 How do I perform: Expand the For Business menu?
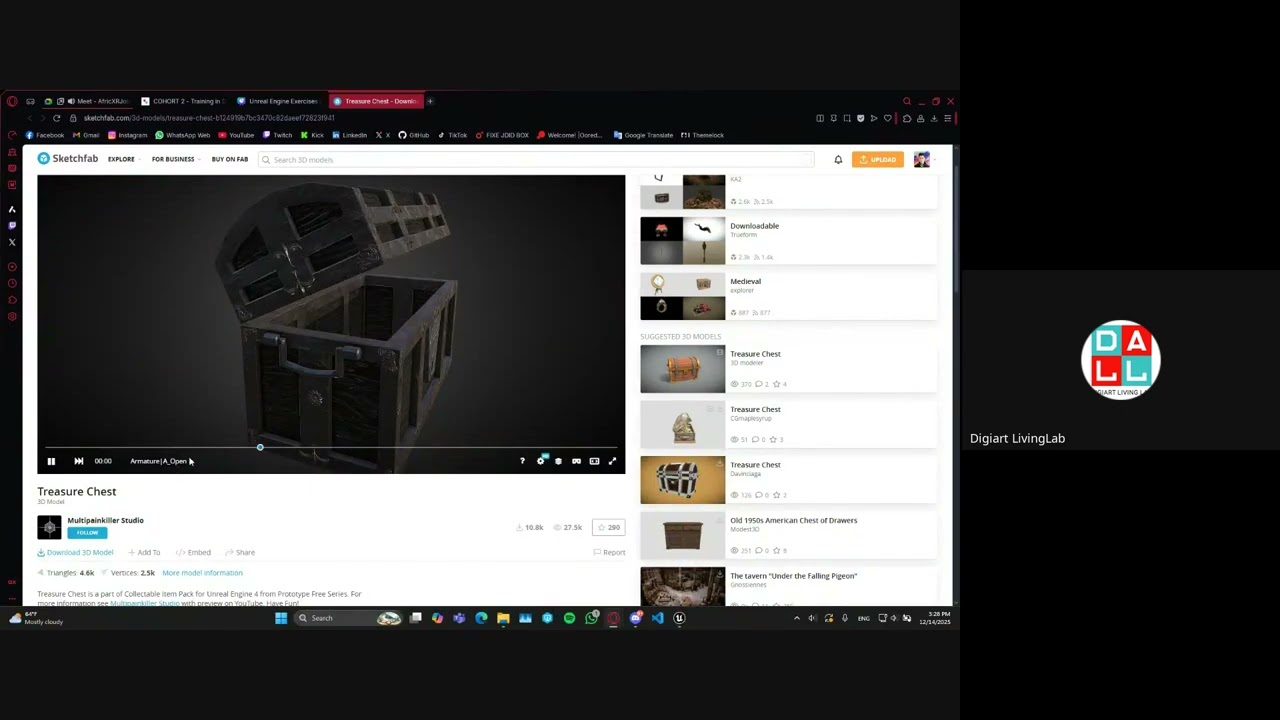click(175, 159)
